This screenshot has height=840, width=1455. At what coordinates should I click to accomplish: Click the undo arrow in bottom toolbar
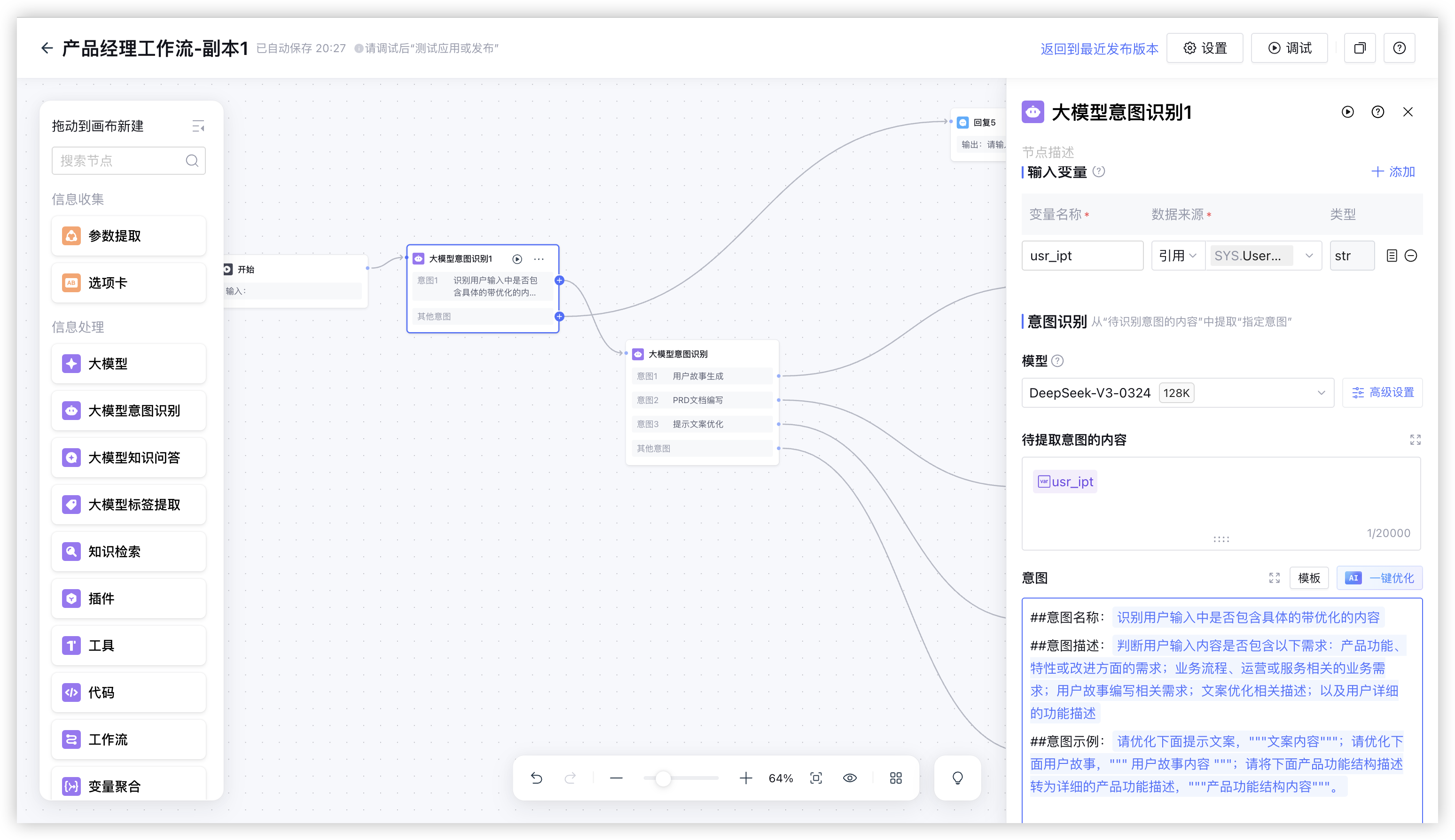click(536, 778)
